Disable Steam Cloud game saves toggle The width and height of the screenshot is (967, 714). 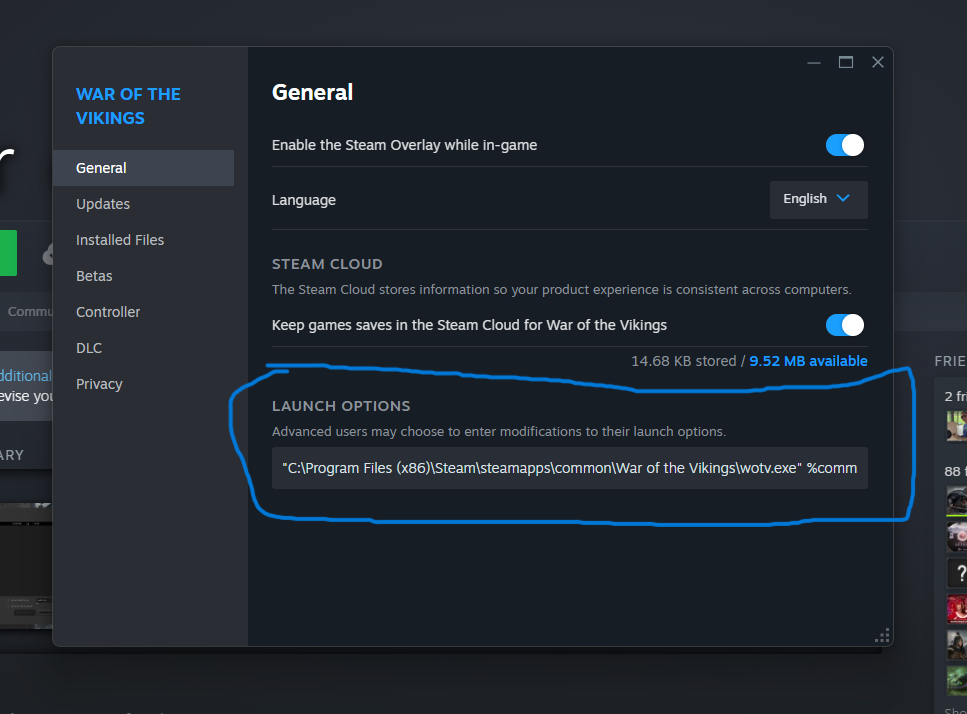click(845, 325)
